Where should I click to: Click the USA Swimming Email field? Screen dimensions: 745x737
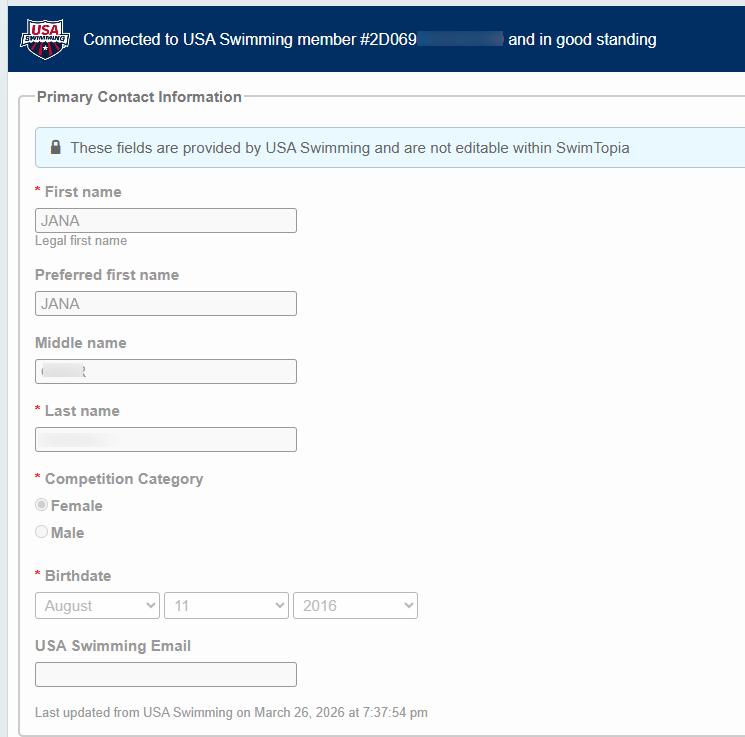coord(166,674)
